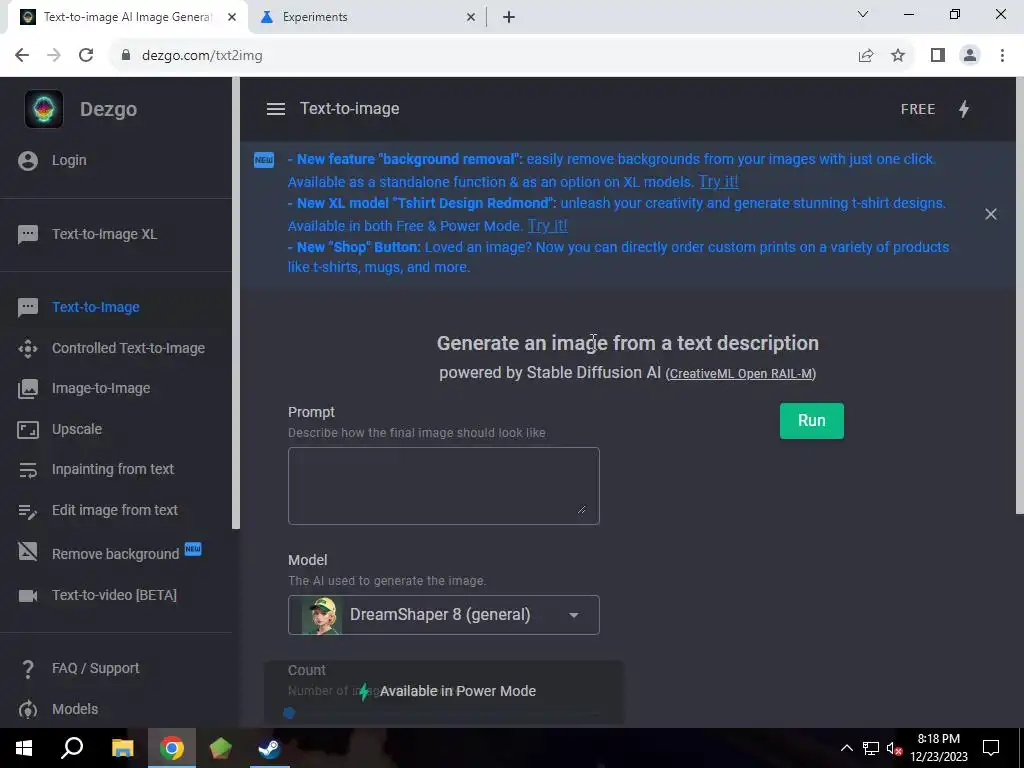Open Inpainting from text icon

pos(28,470)
